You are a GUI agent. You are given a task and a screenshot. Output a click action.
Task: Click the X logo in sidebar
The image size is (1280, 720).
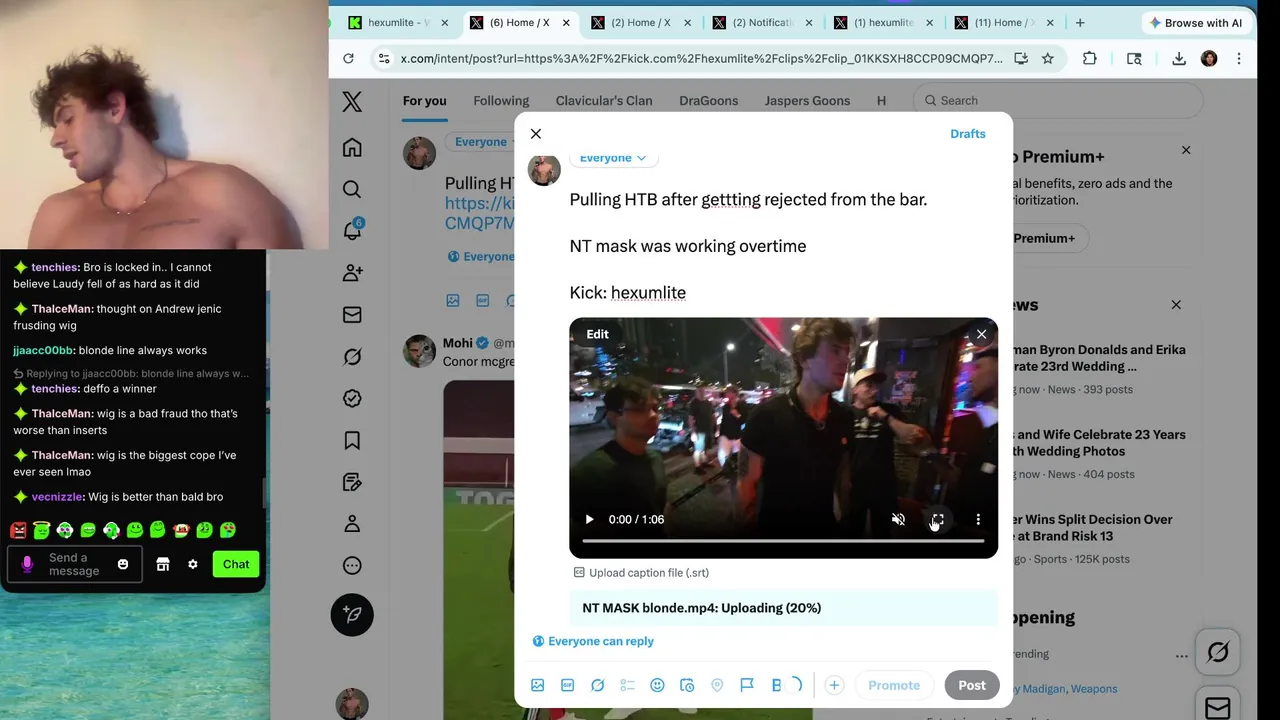[352, 101]
